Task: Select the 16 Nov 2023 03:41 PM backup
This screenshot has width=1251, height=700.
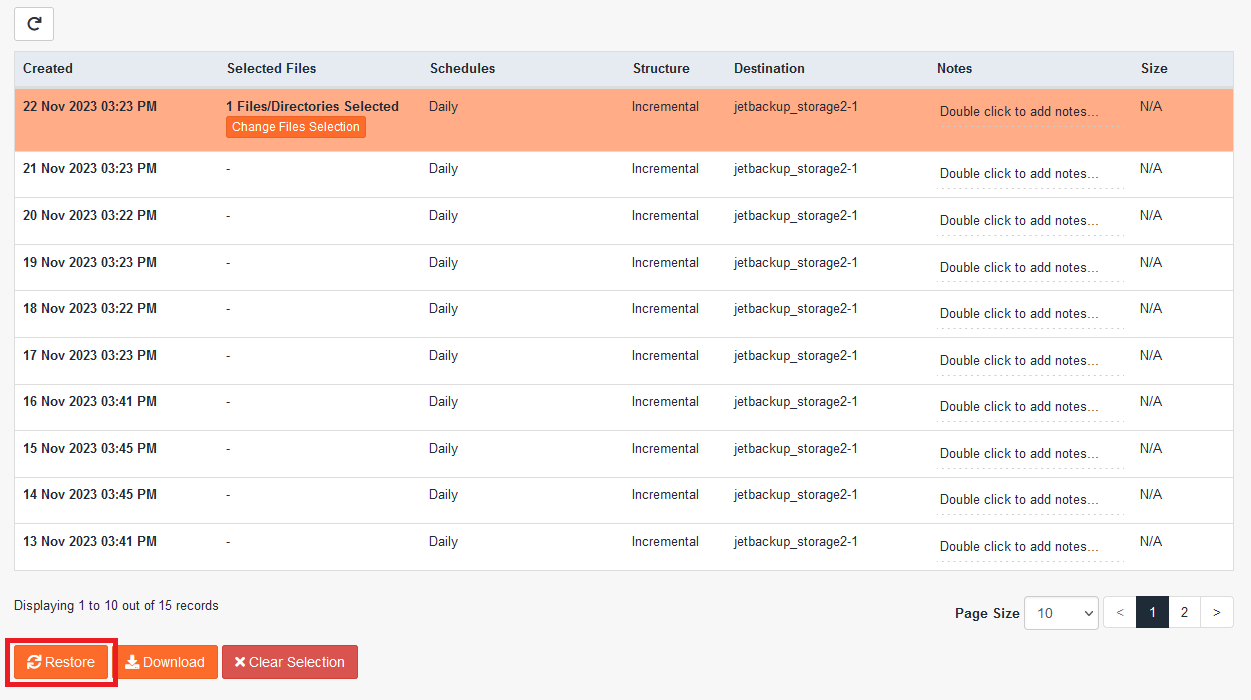Action: click(x=90, y=402)
